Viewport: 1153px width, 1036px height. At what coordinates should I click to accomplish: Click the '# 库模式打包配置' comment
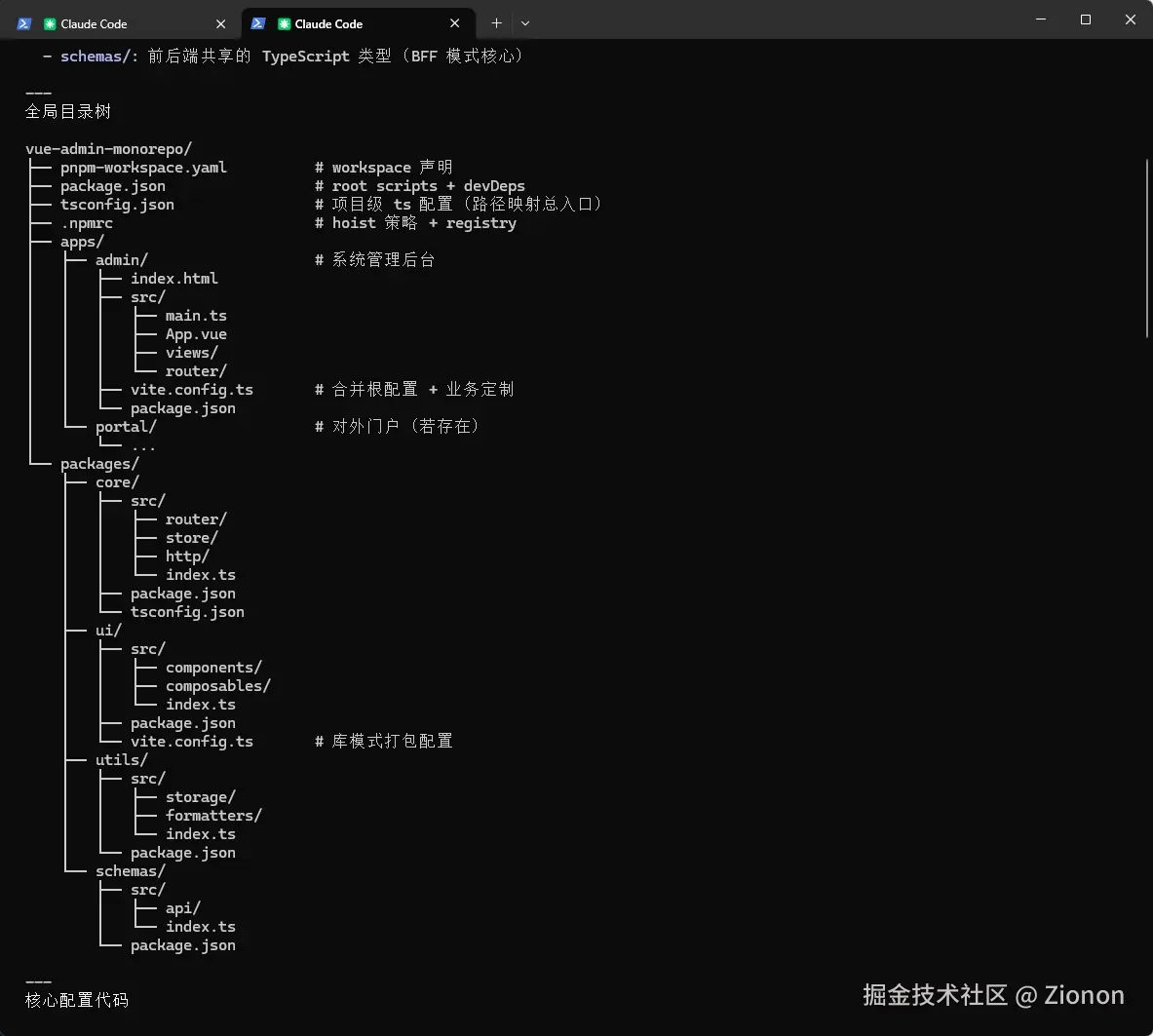(x=384, y=741)
